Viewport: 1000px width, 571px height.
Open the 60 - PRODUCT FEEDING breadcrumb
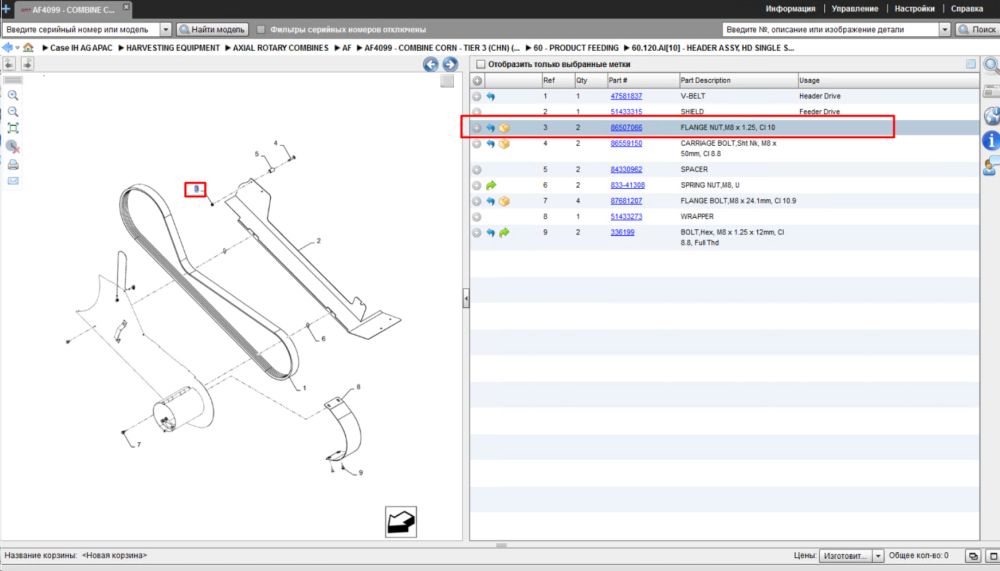(x=576, y=48)
